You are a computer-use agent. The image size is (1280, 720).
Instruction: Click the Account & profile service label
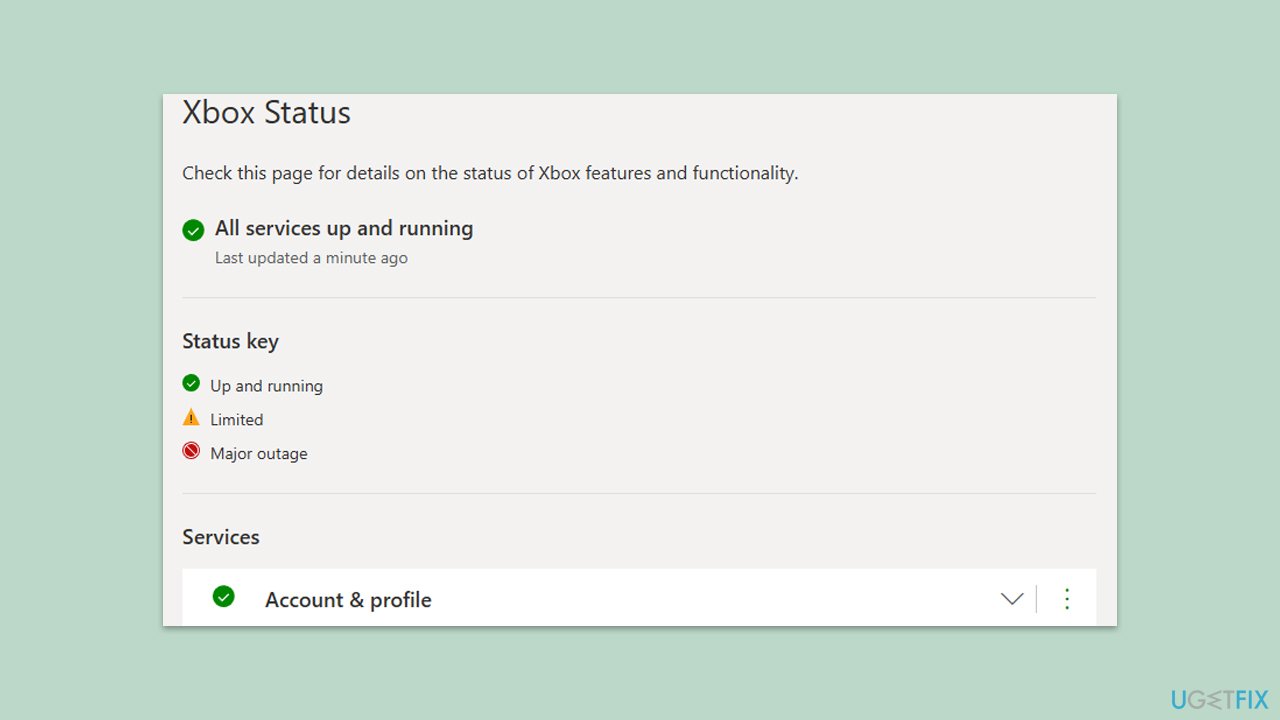pos(348,600)
